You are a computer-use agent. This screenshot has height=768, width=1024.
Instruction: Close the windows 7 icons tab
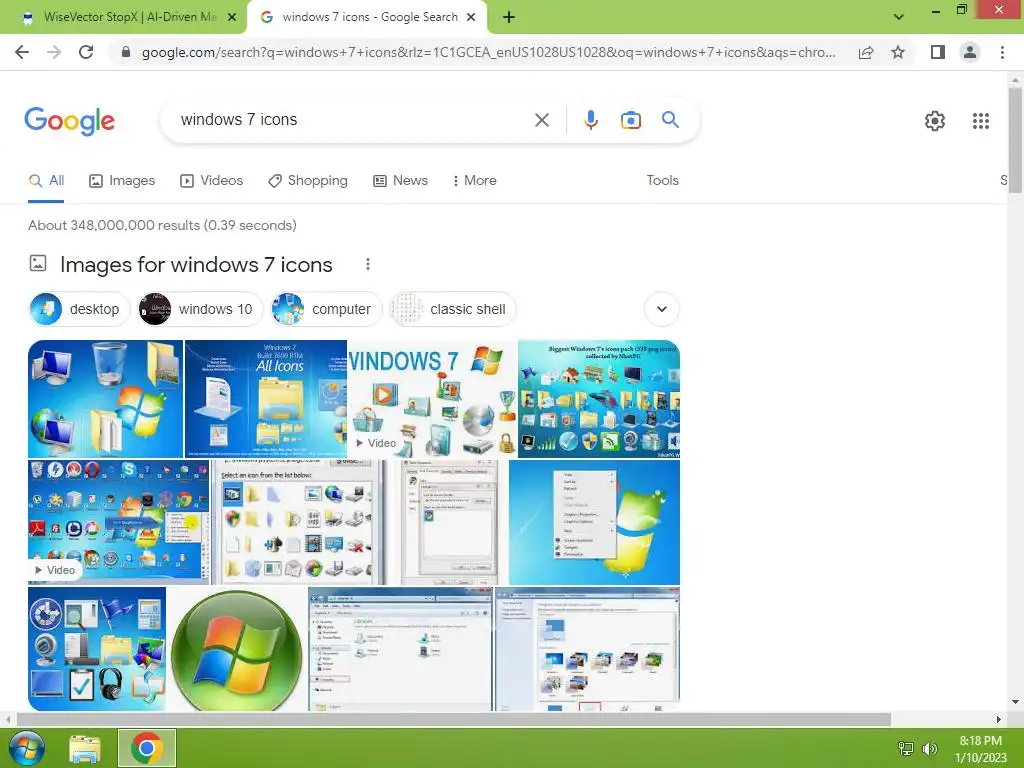pyautogui.click(x=471, y=18)
